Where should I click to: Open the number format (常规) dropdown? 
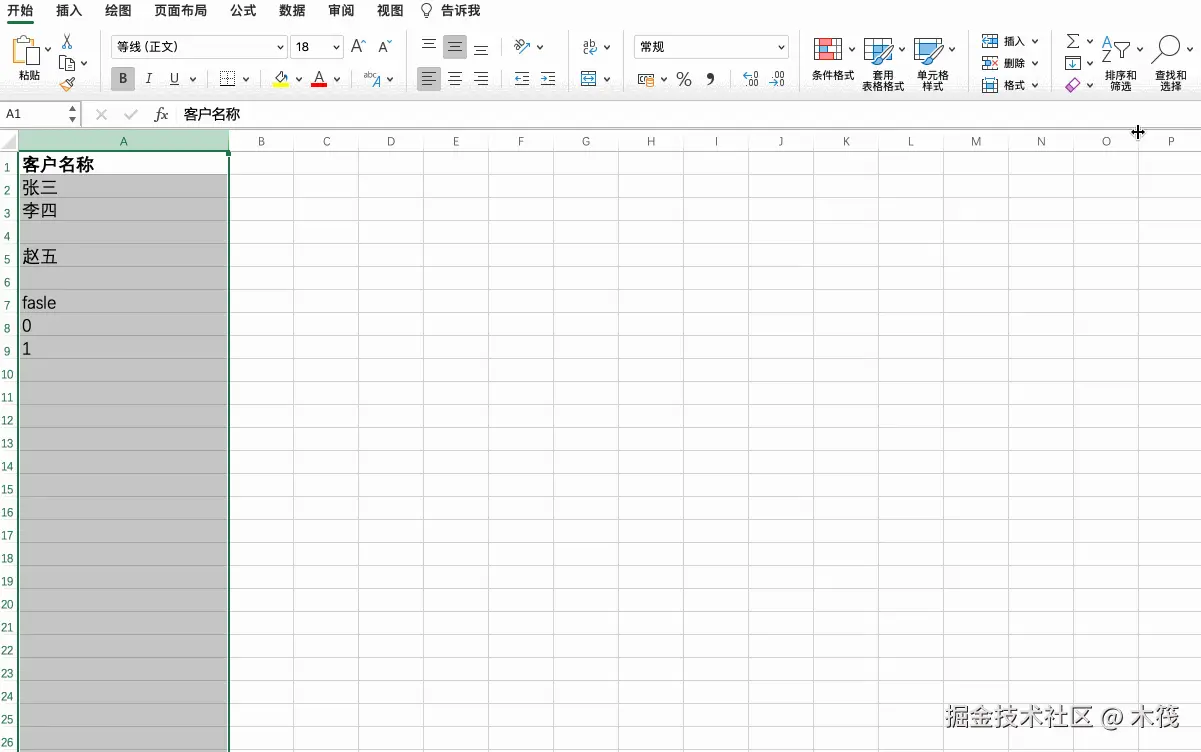click(711, 46)
